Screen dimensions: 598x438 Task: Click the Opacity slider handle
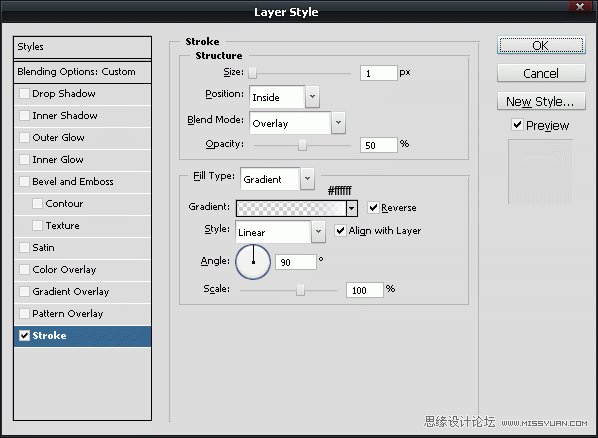coord(302,145)
